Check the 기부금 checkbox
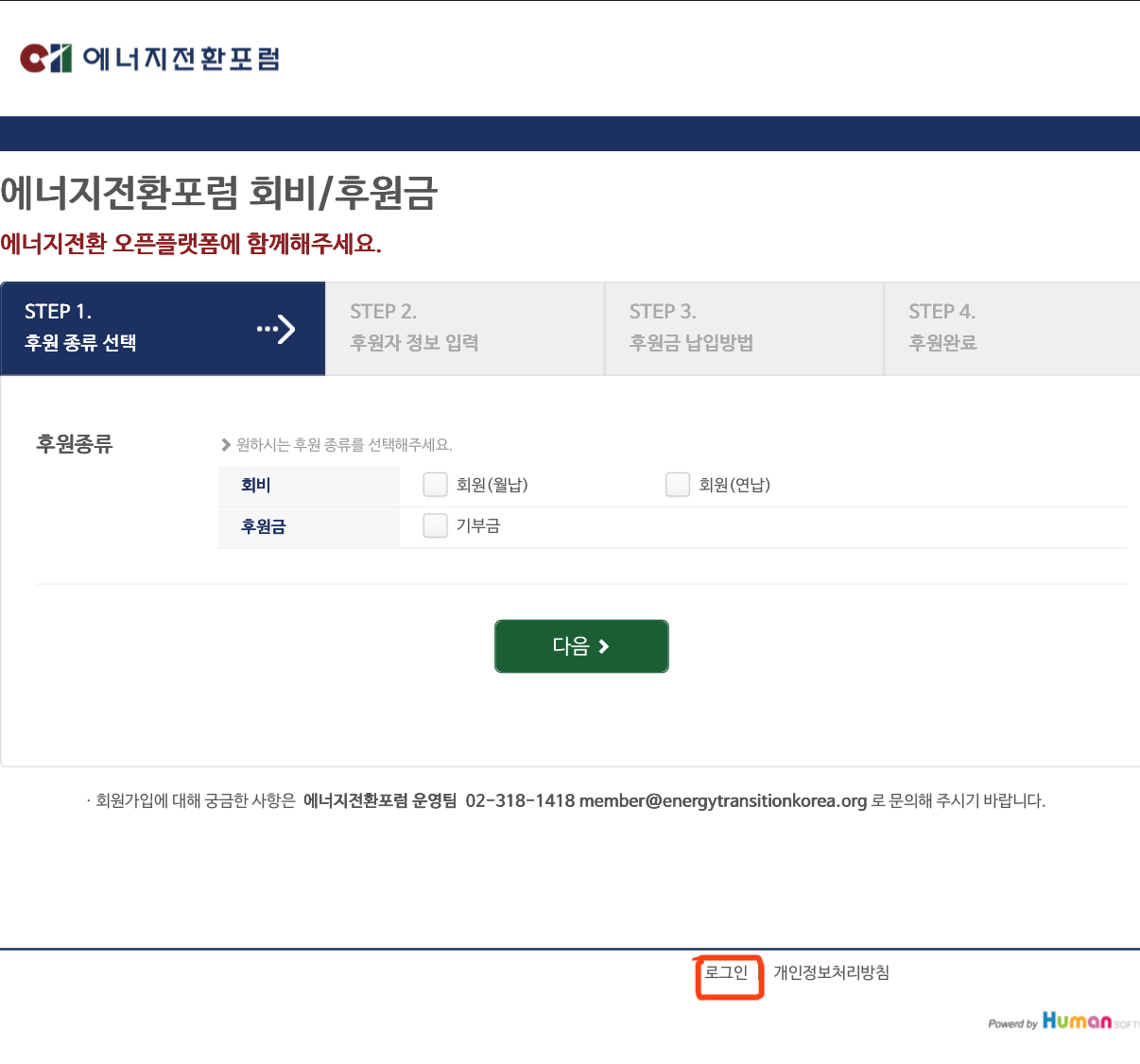Screen dimensions: 1140x1064 [x=435, y=525]
